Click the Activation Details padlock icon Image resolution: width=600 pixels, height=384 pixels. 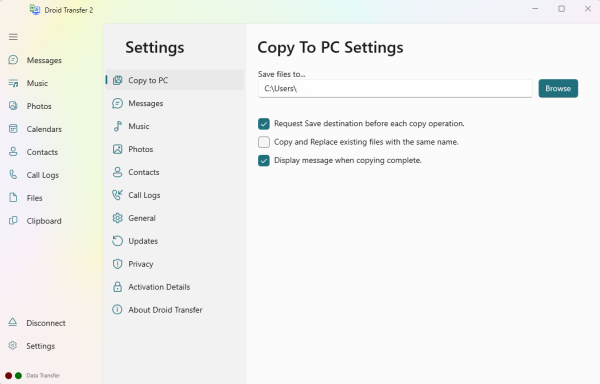[x=117, y=287]
